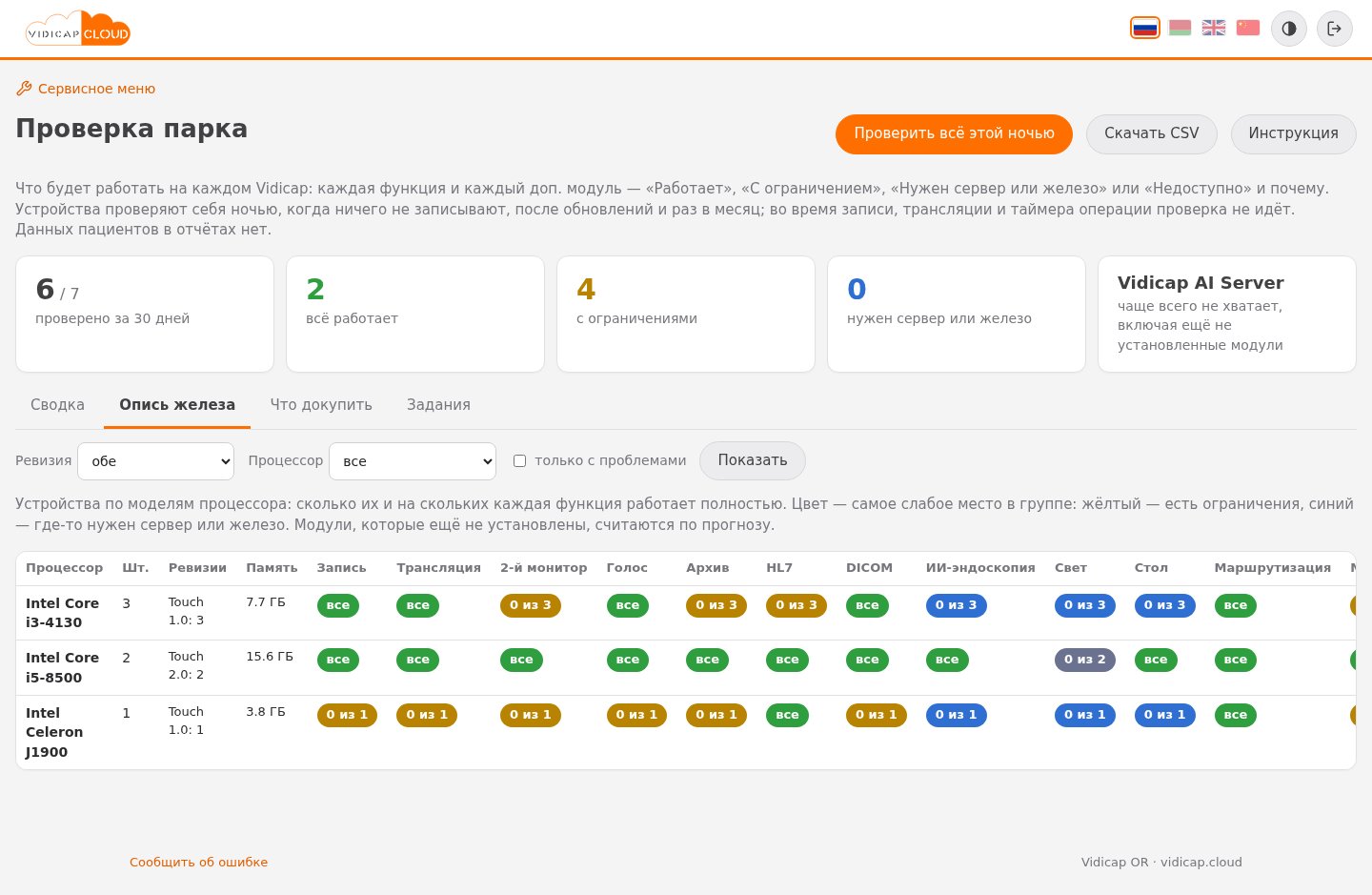Click Celeron J1900 DICOM 0 из 1 badge

tap(877, 715)
